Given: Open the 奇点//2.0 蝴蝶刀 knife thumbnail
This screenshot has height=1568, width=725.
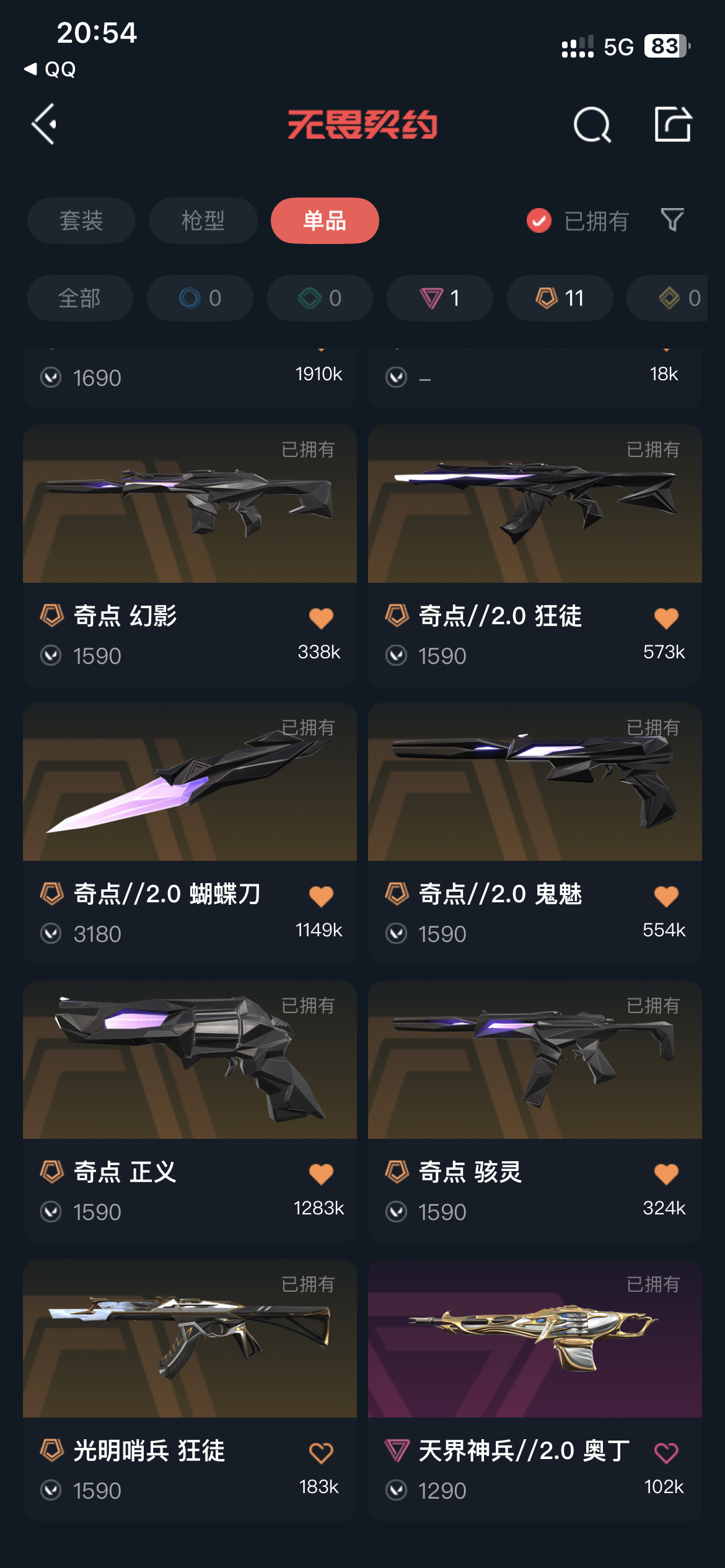Looking at the screenshot, I should coord(190,782).
